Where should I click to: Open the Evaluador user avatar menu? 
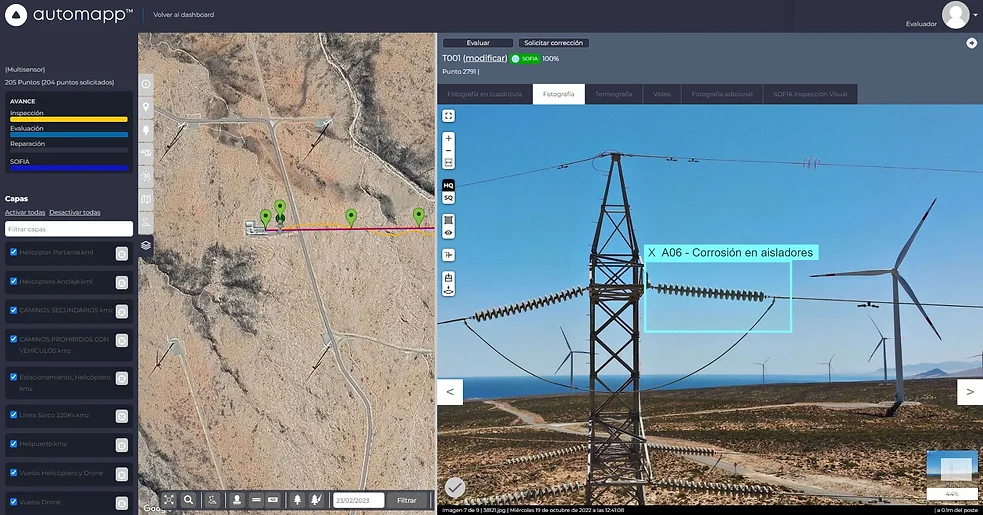click(x=955, y=15)
